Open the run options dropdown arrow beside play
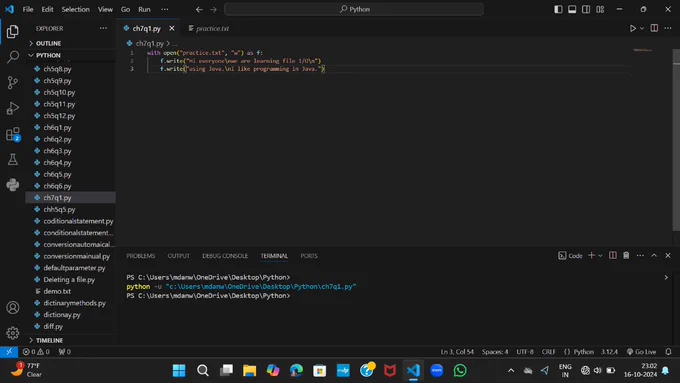 (x=642, y=28)
